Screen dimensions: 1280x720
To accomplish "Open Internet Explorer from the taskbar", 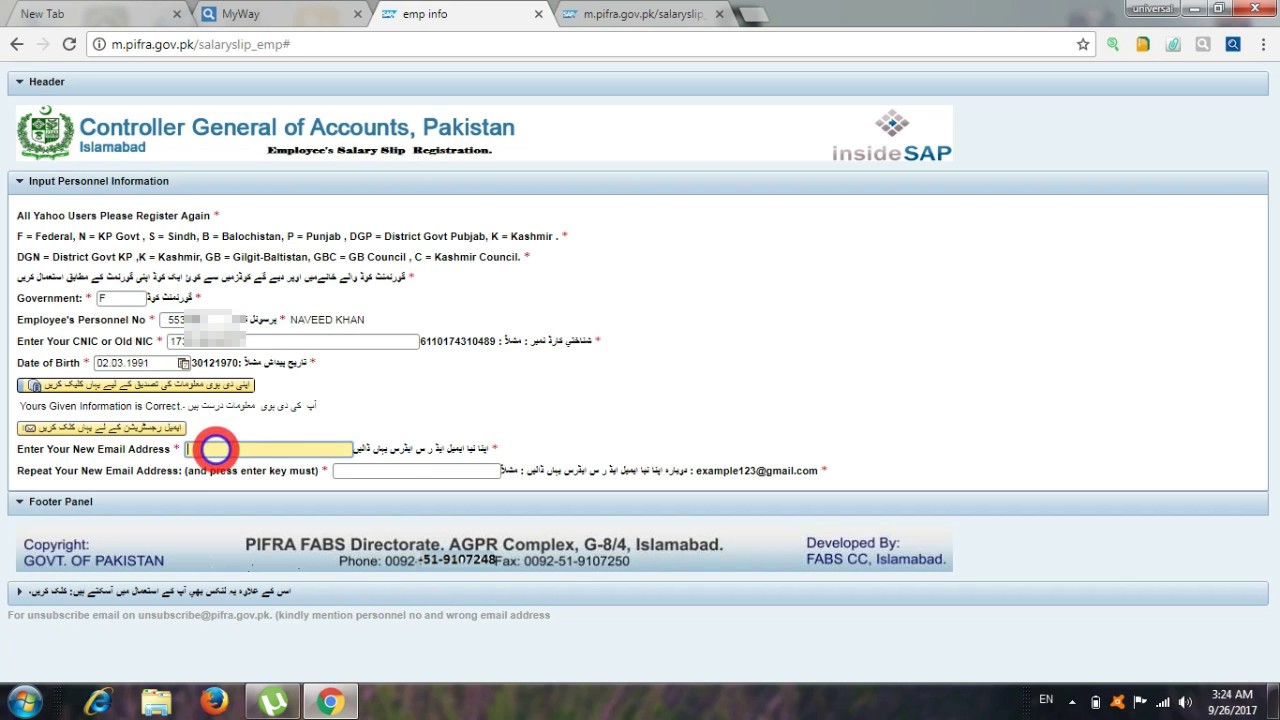I will [x=98, y=702].
